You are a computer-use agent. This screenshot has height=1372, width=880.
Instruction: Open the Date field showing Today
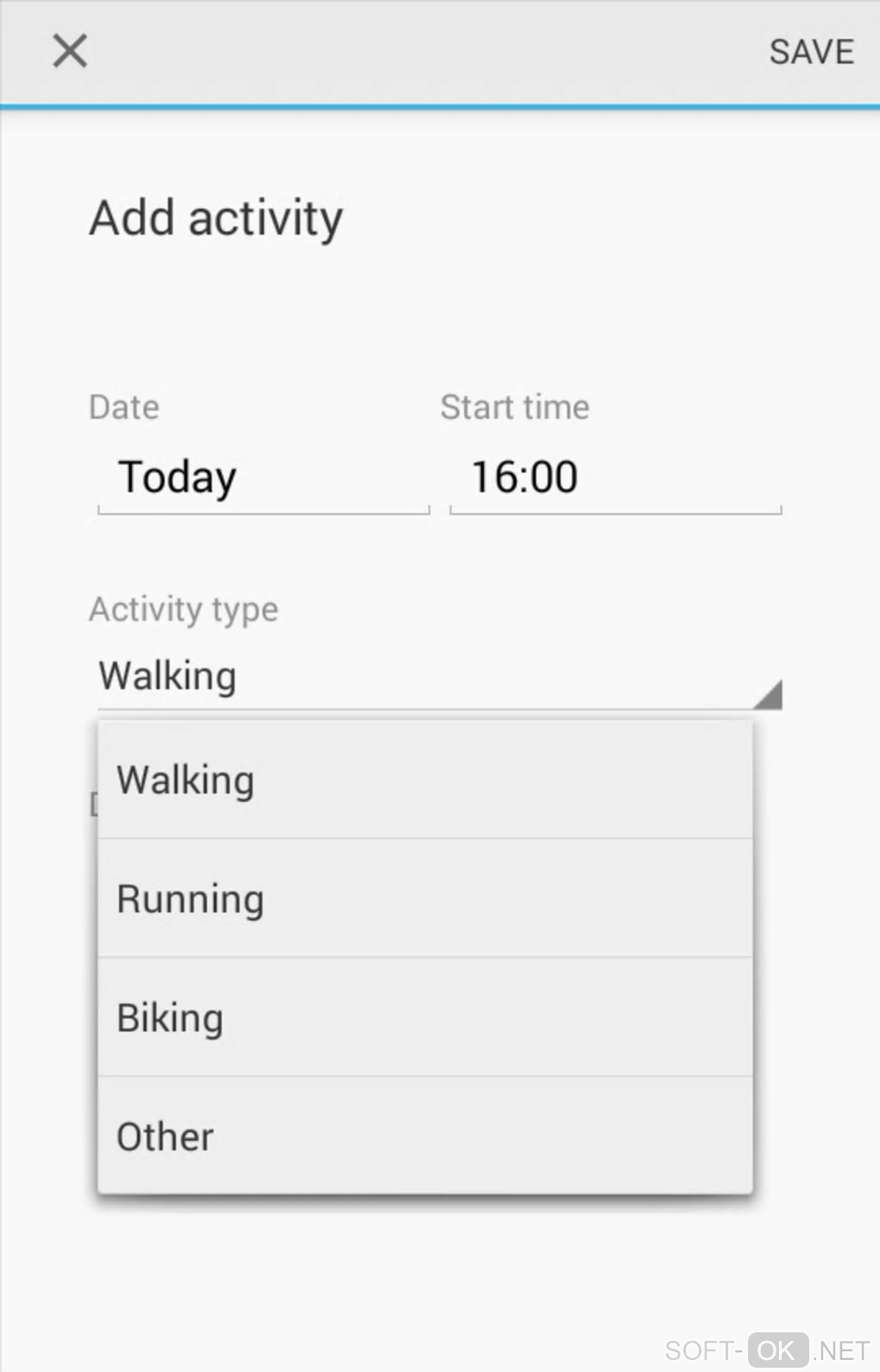point(263,478)
